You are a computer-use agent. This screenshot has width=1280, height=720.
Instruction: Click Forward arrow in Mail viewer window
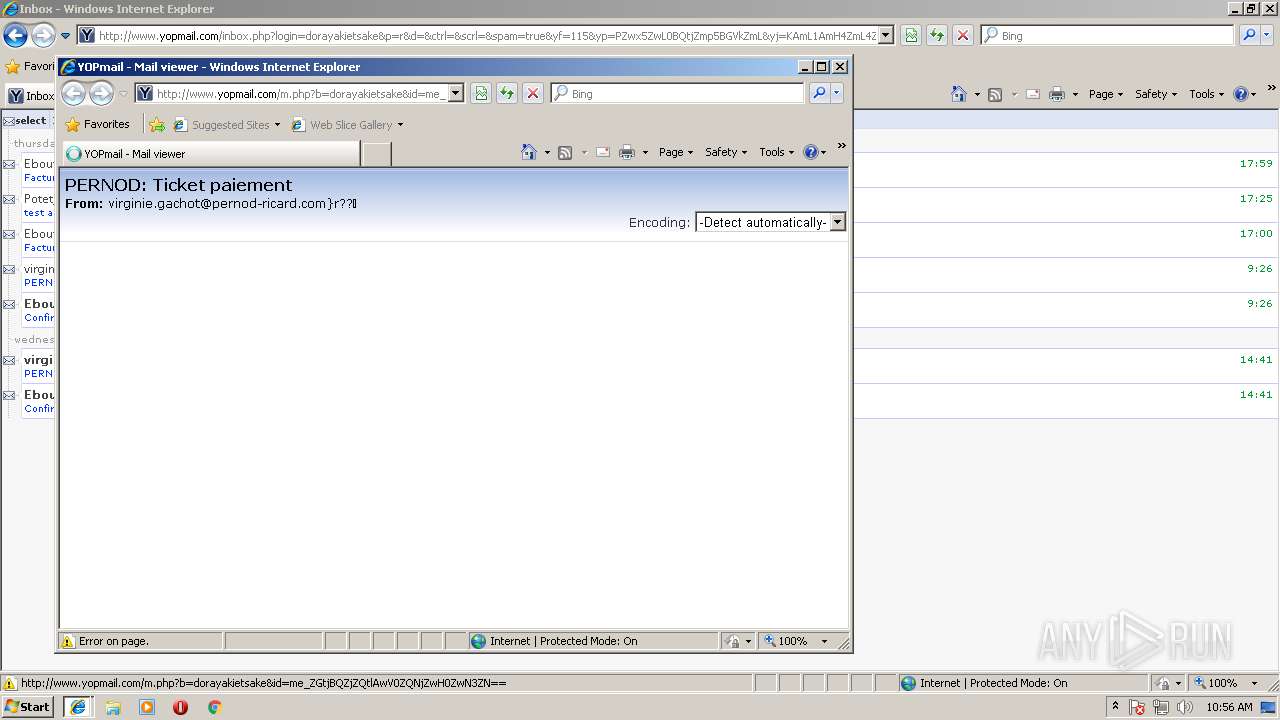(x=101, y=93)
